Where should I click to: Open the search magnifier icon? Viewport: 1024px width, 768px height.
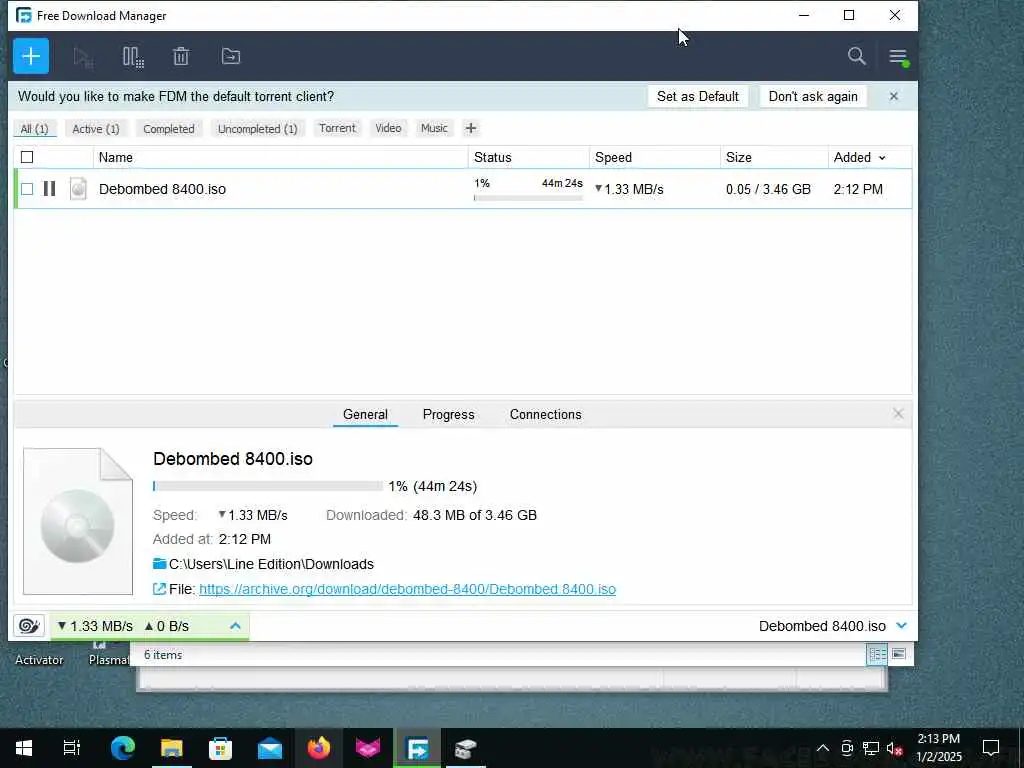click(857, 56)
